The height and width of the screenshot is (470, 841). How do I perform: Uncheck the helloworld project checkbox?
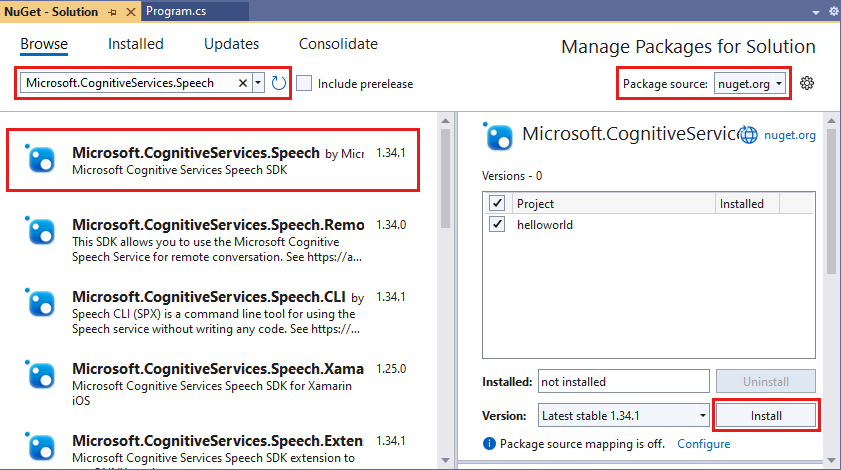(498, 225)
